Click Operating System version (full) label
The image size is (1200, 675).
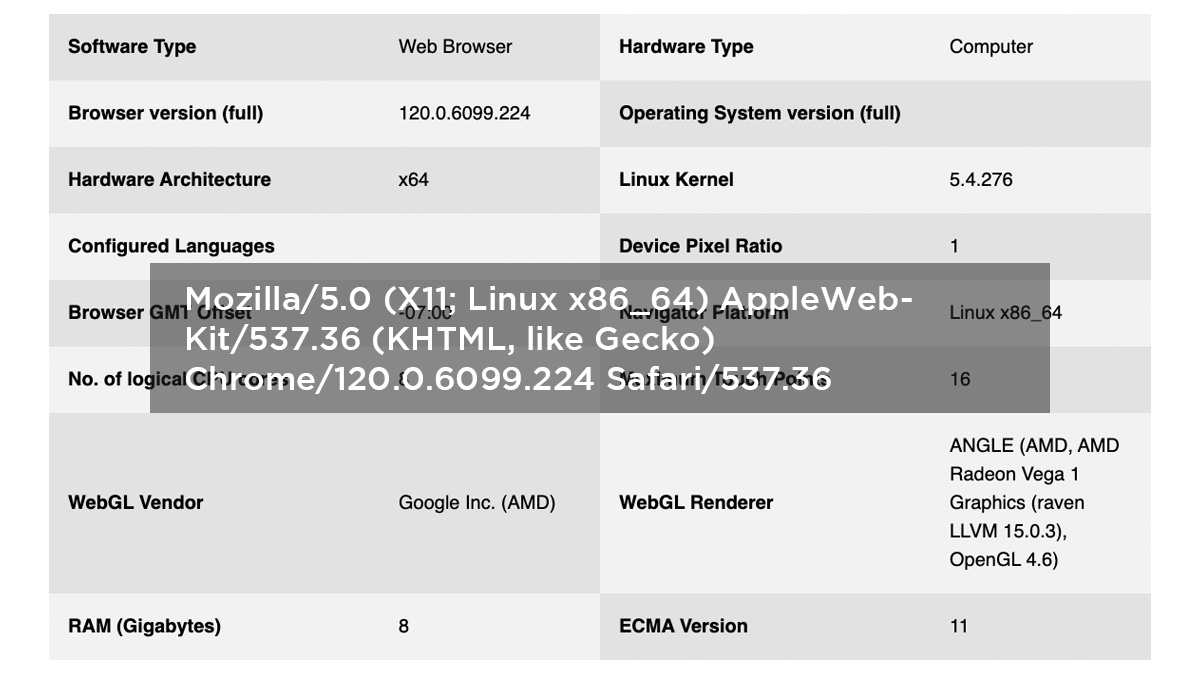coord(760,113)
